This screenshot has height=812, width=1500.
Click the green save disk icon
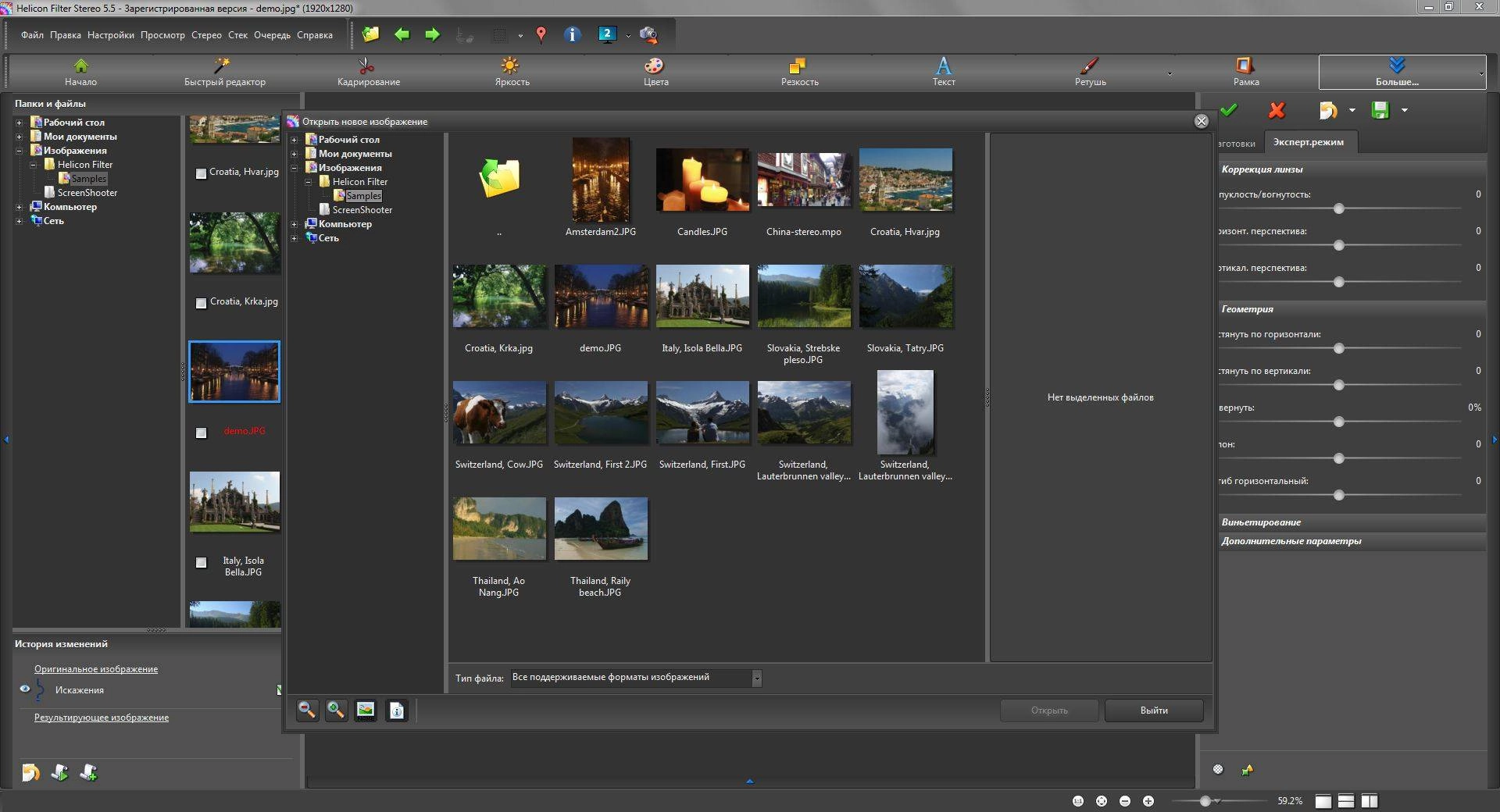(x=1380, y=110)
